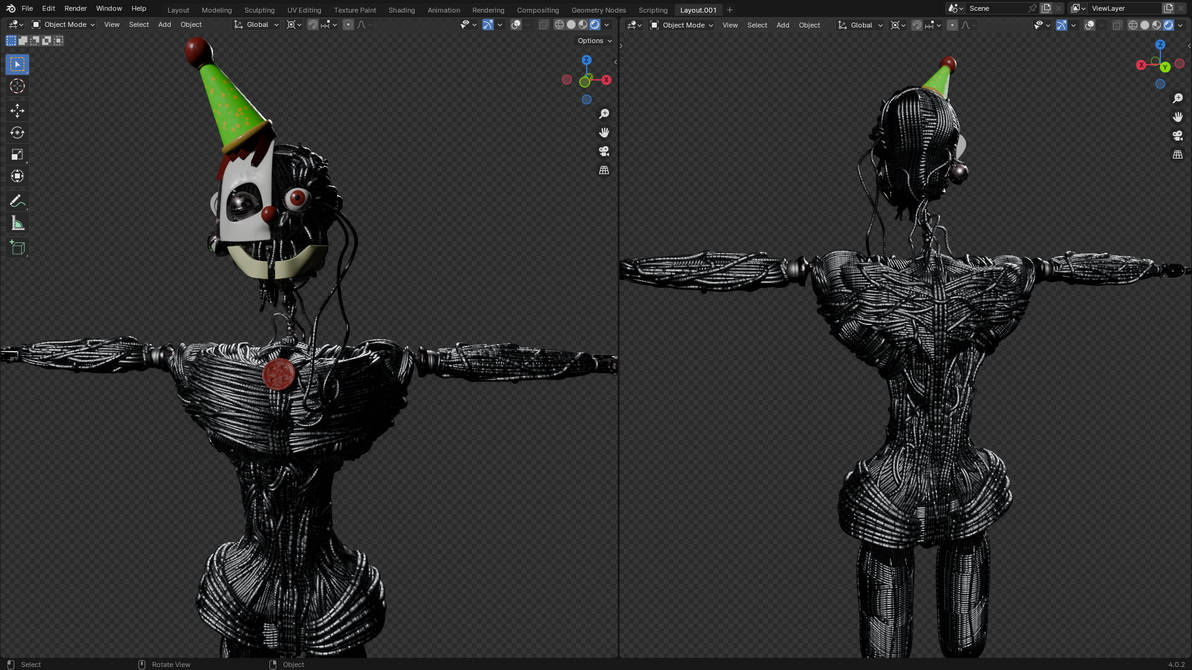The height and width of the screenshot is (670, 1192).
Task: Select the Measure tool in the left toolbar
Action: [x=16, y=223]
